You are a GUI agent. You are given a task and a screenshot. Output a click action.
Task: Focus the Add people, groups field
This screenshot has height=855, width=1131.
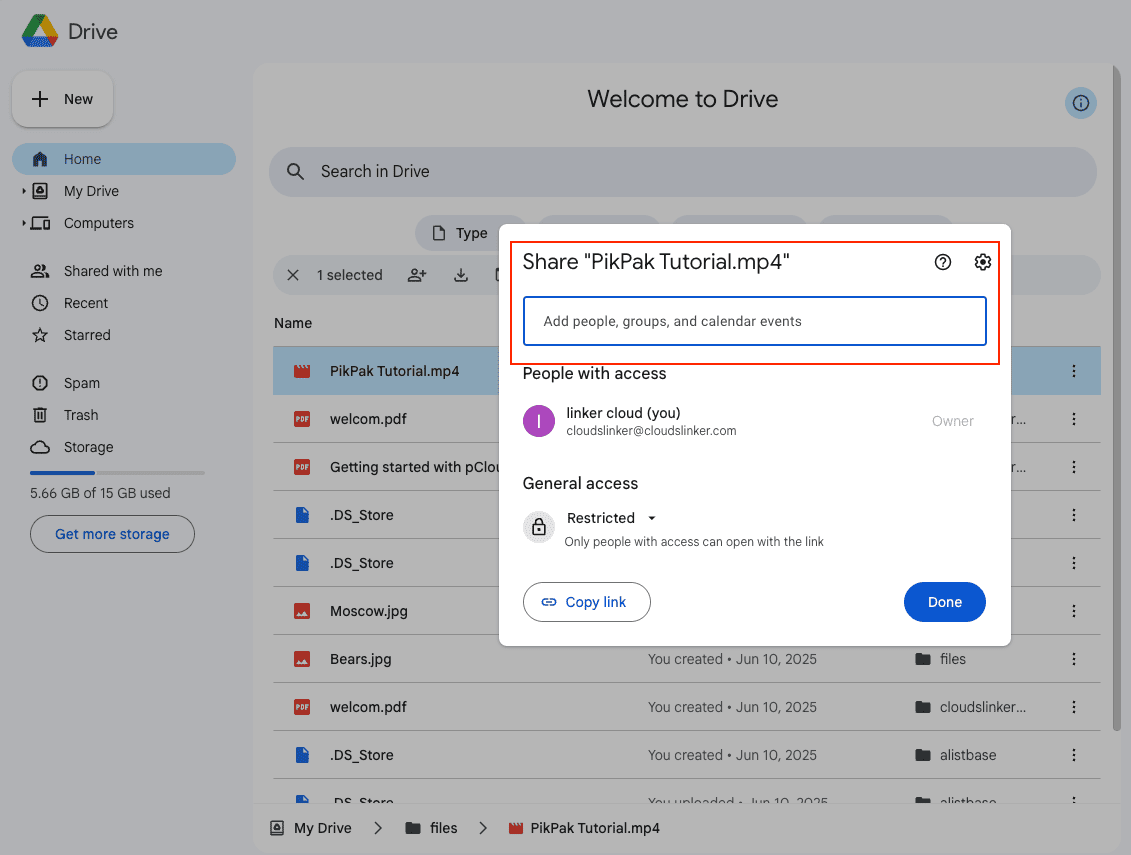pos(754,321)
